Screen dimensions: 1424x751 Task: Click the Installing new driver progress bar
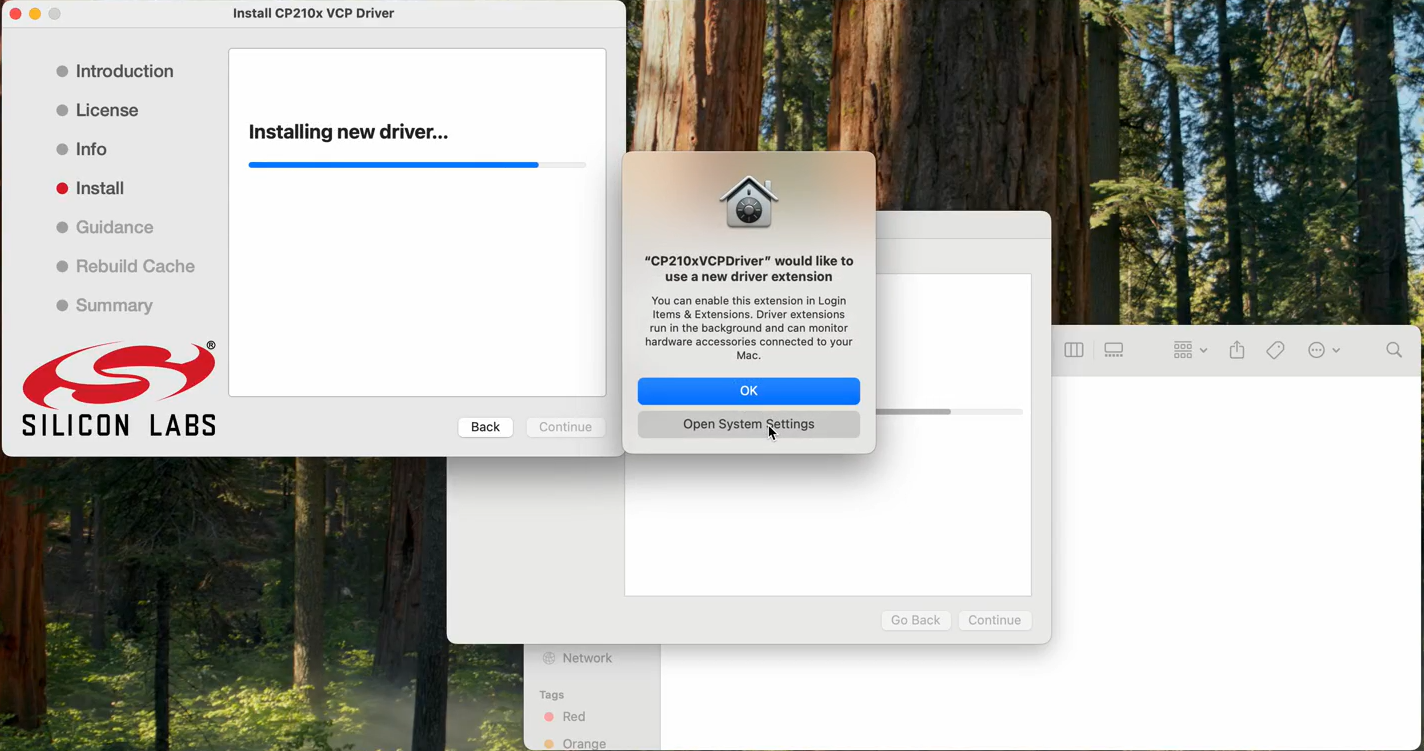tap(417, 165)
